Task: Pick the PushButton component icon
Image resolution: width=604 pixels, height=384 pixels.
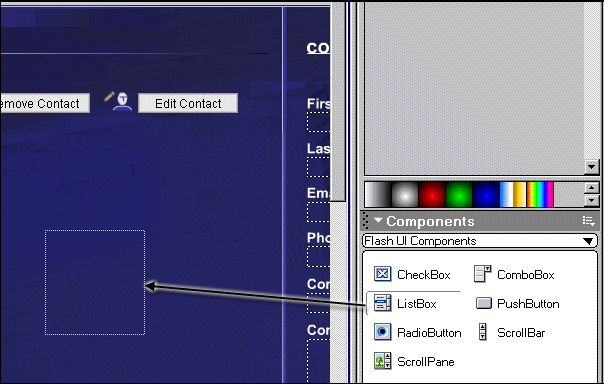Action: point(484,303)
